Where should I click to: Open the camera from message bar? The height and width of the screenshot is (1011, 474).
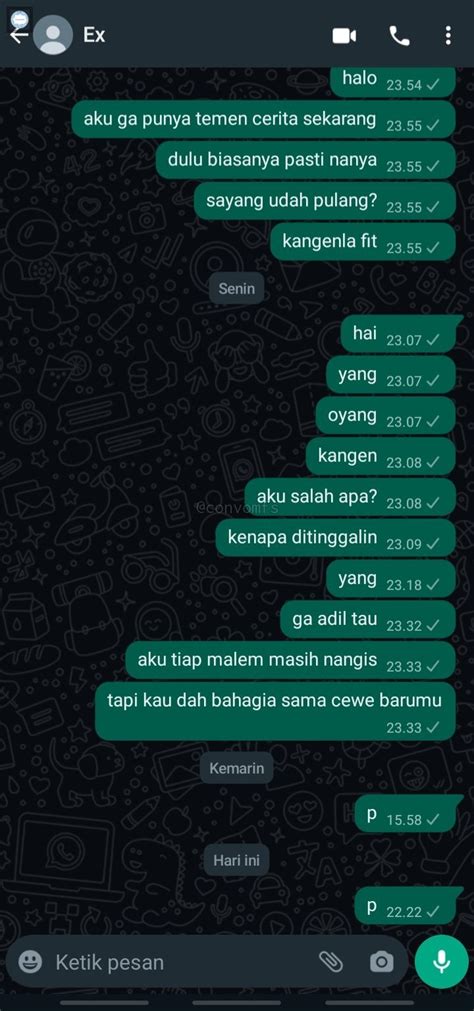tap(381, 962)
